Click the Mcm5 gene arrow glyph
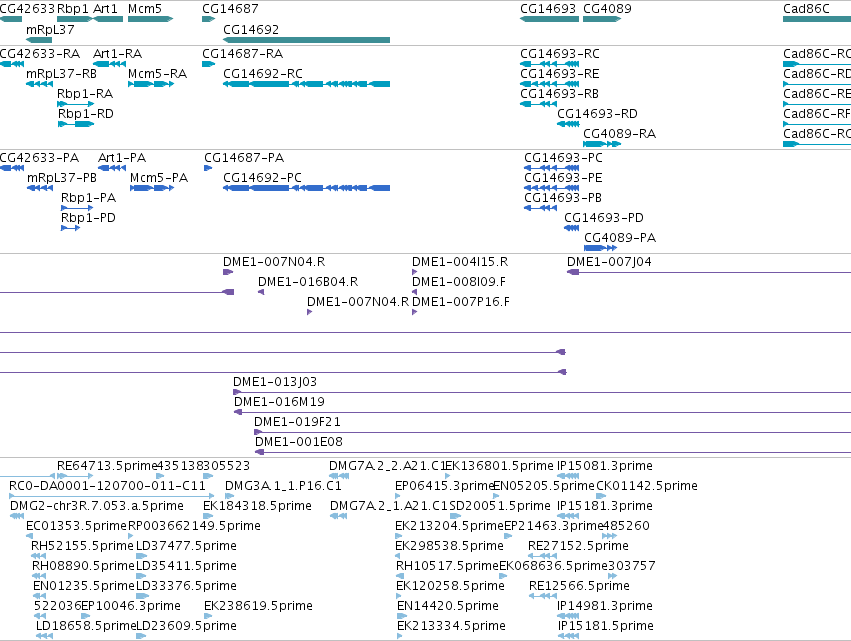 click(150, 19)
